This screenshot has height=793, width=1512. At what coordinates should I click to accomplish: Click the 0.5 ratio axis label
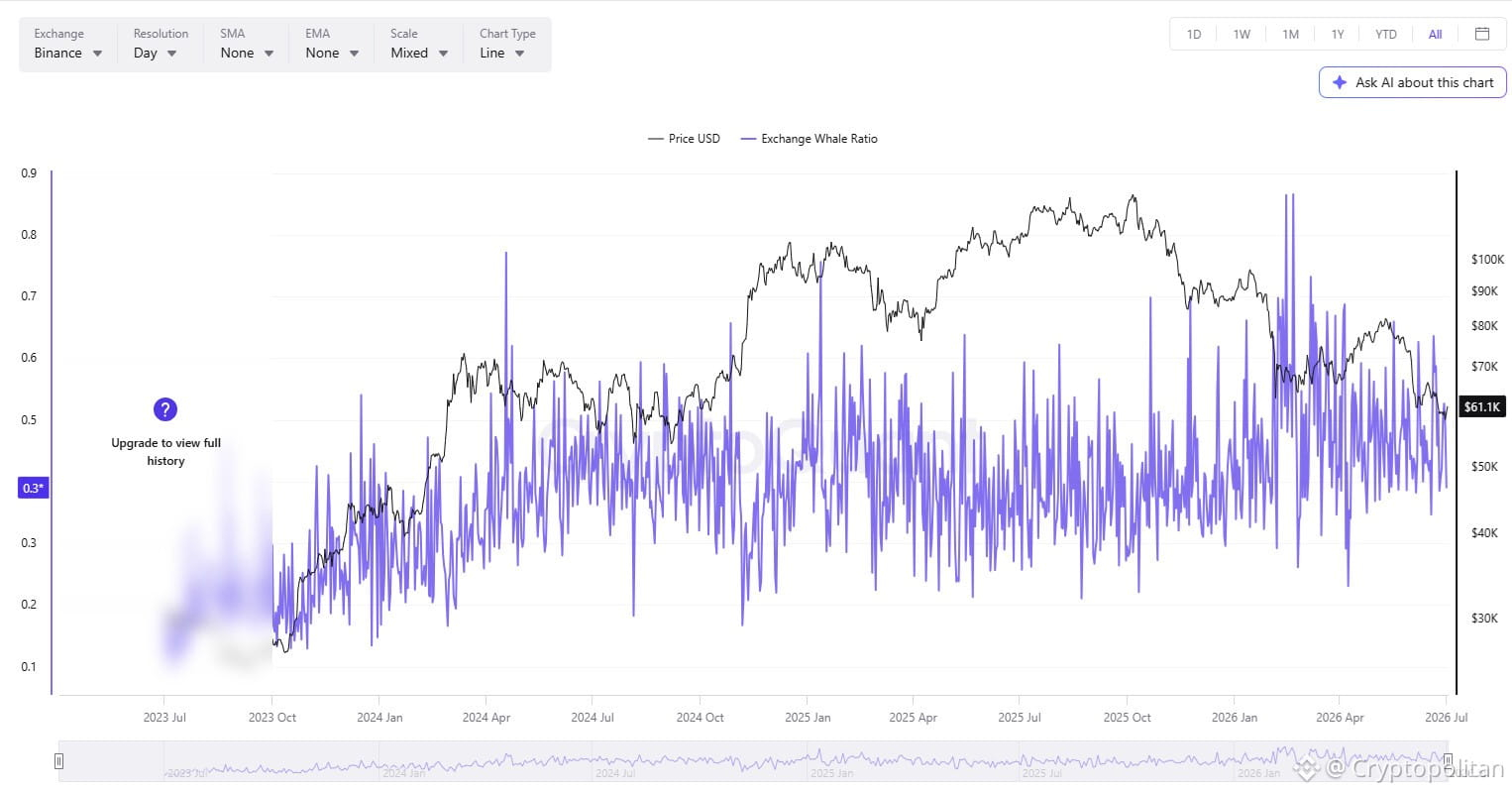[29, 420]
